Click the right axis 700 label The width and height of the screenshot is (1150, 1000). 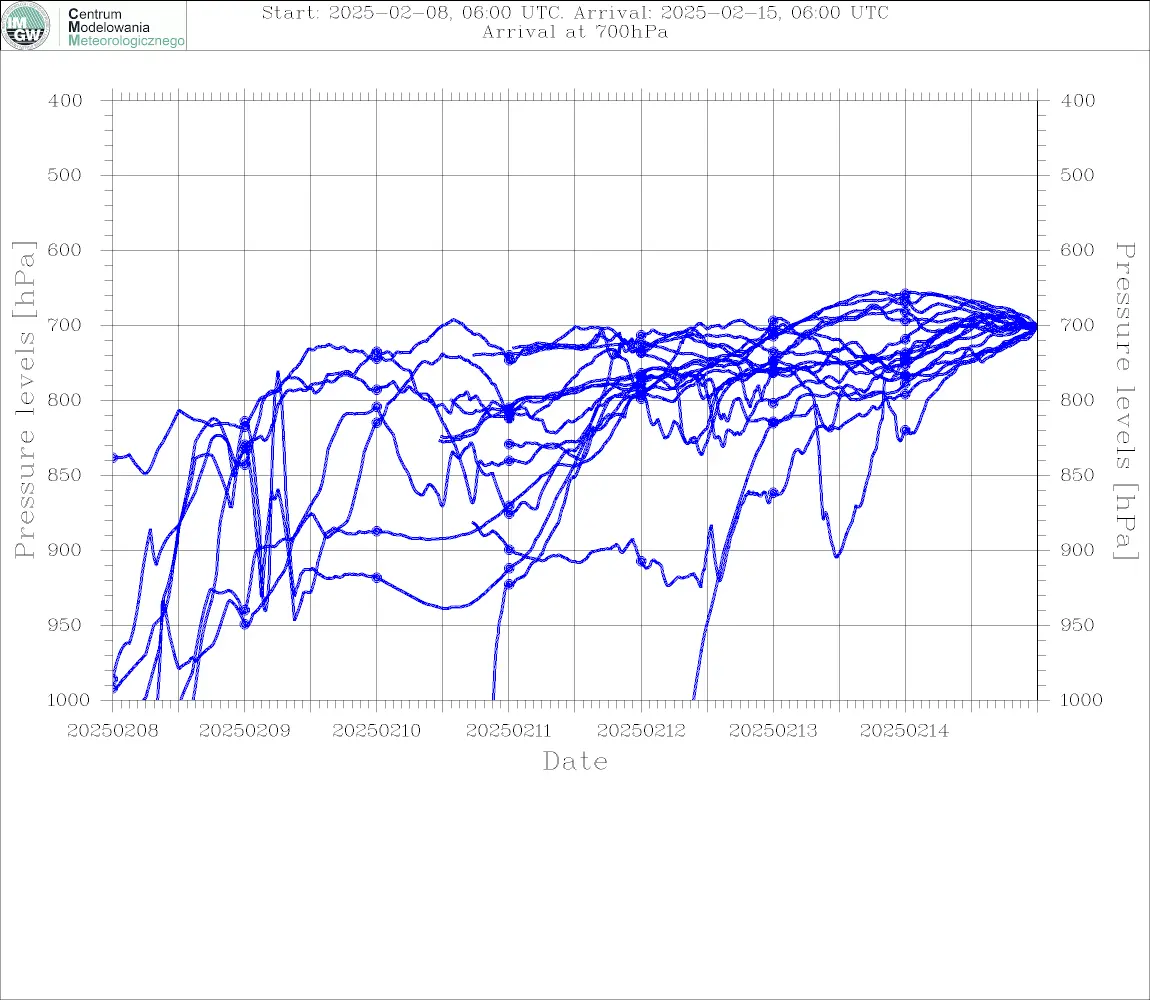coord(1077,324)
